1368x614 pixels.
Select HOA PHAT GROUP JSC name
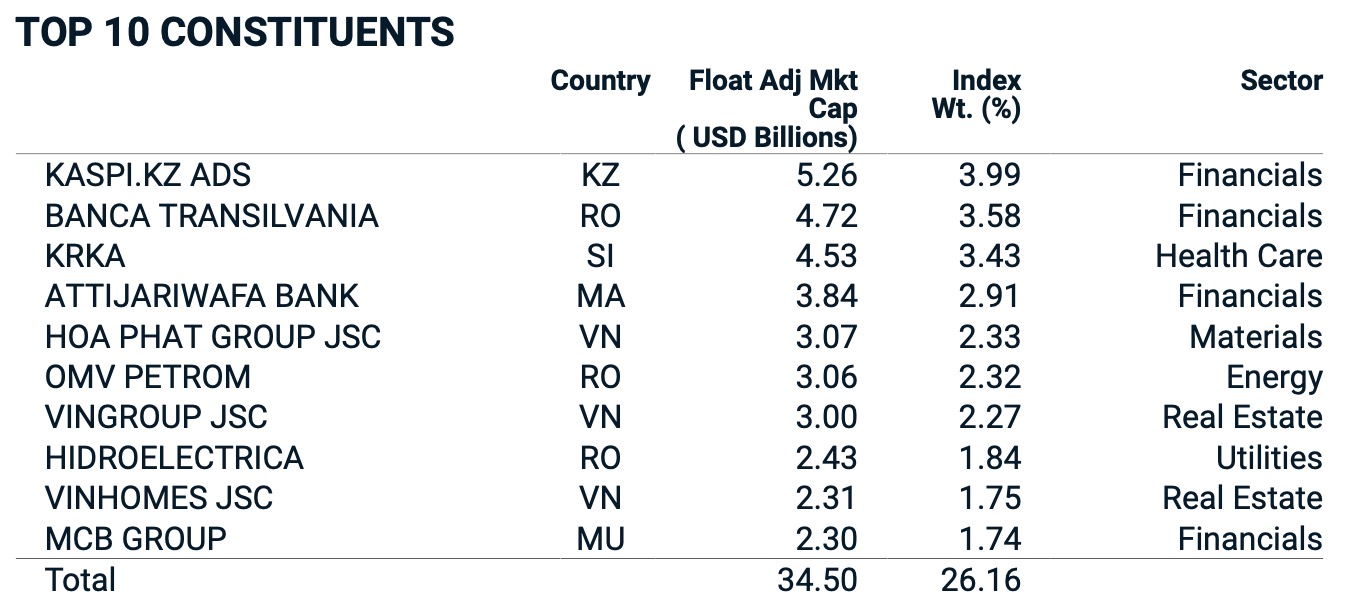(213, 337)
